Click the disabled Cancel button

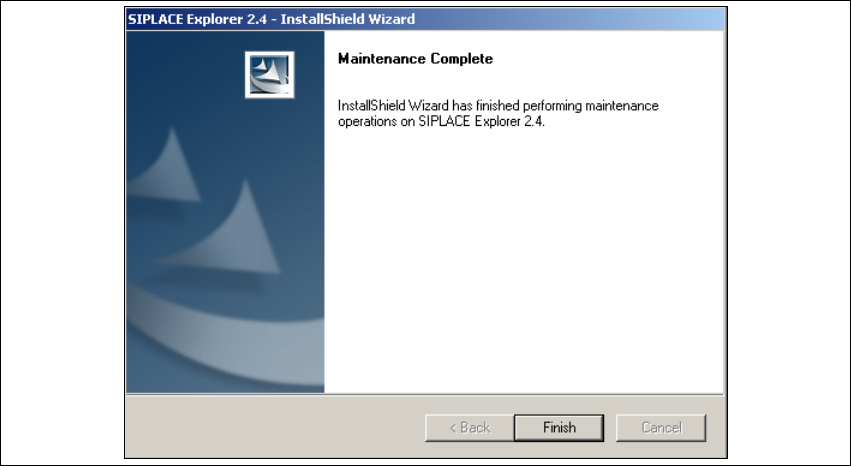(661, 427)
